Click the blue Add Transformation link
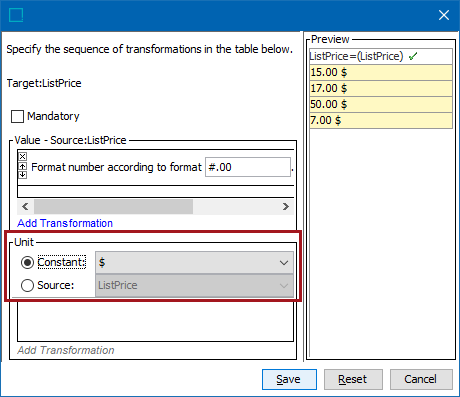460x397 pixels. (65, 223)
